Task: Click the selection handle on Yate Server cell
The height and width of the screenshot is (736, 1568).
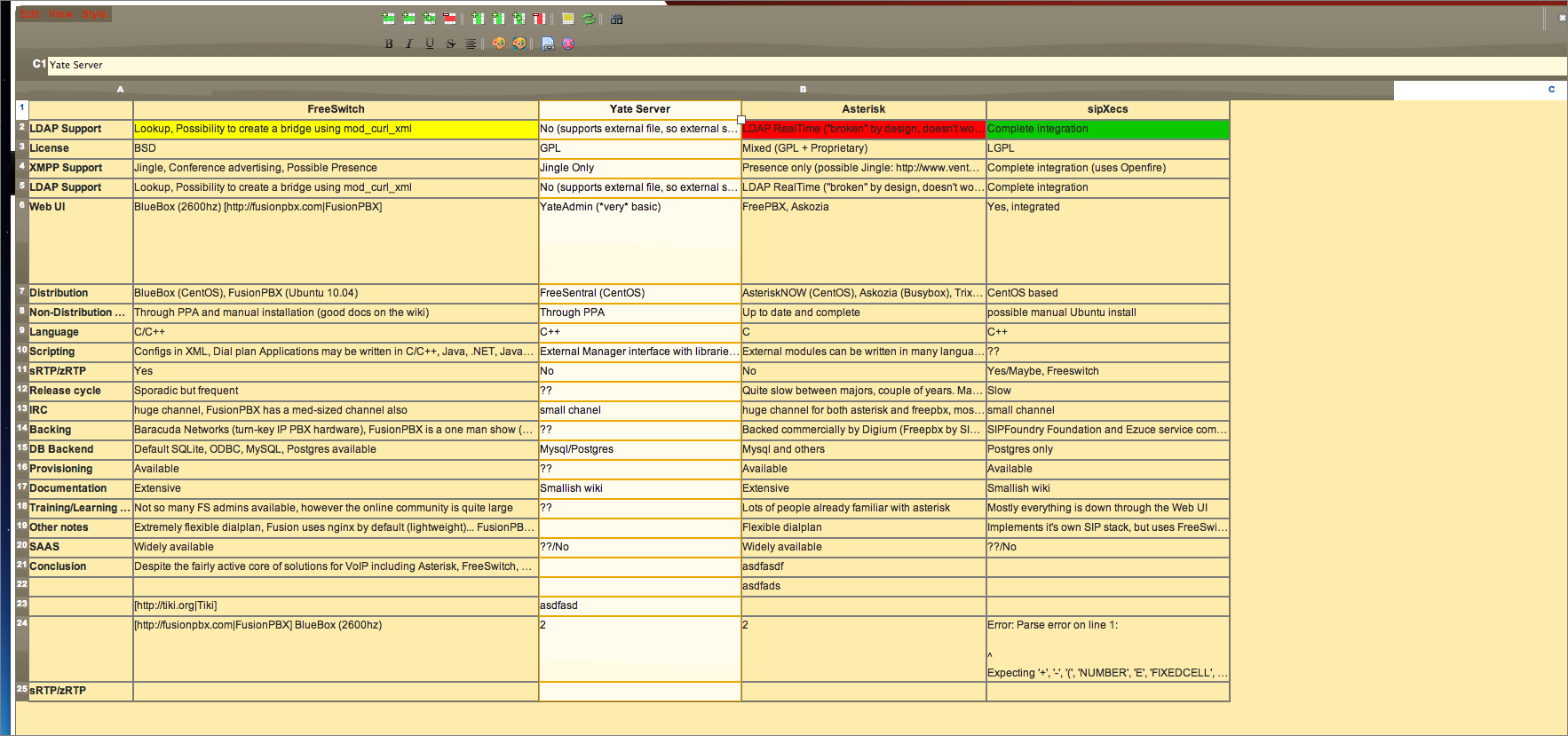Action: pyautogui.click(x=741, y=120)
